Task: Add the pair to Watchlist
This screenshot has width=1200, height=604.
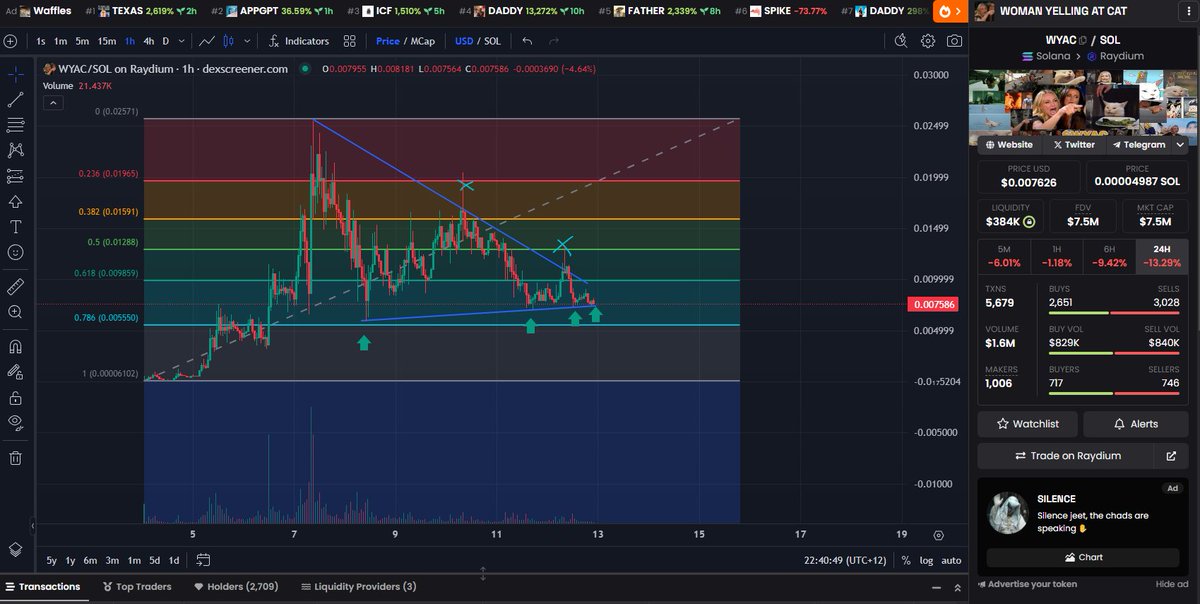Action: 1028,424
